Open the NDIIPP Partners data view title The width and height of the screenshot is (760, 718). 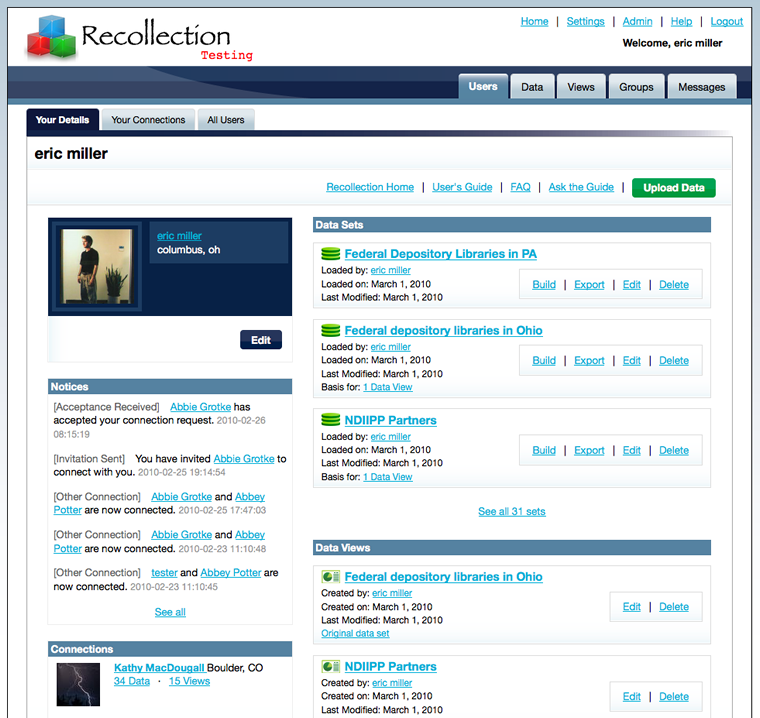tap(390, 666)
